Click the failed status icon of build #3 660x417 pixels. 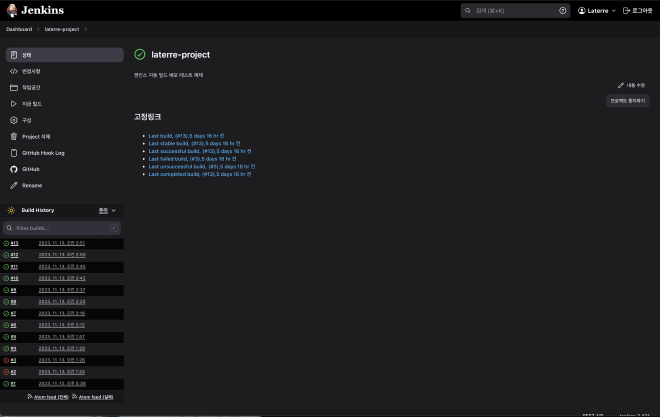(x=6, y=360)
